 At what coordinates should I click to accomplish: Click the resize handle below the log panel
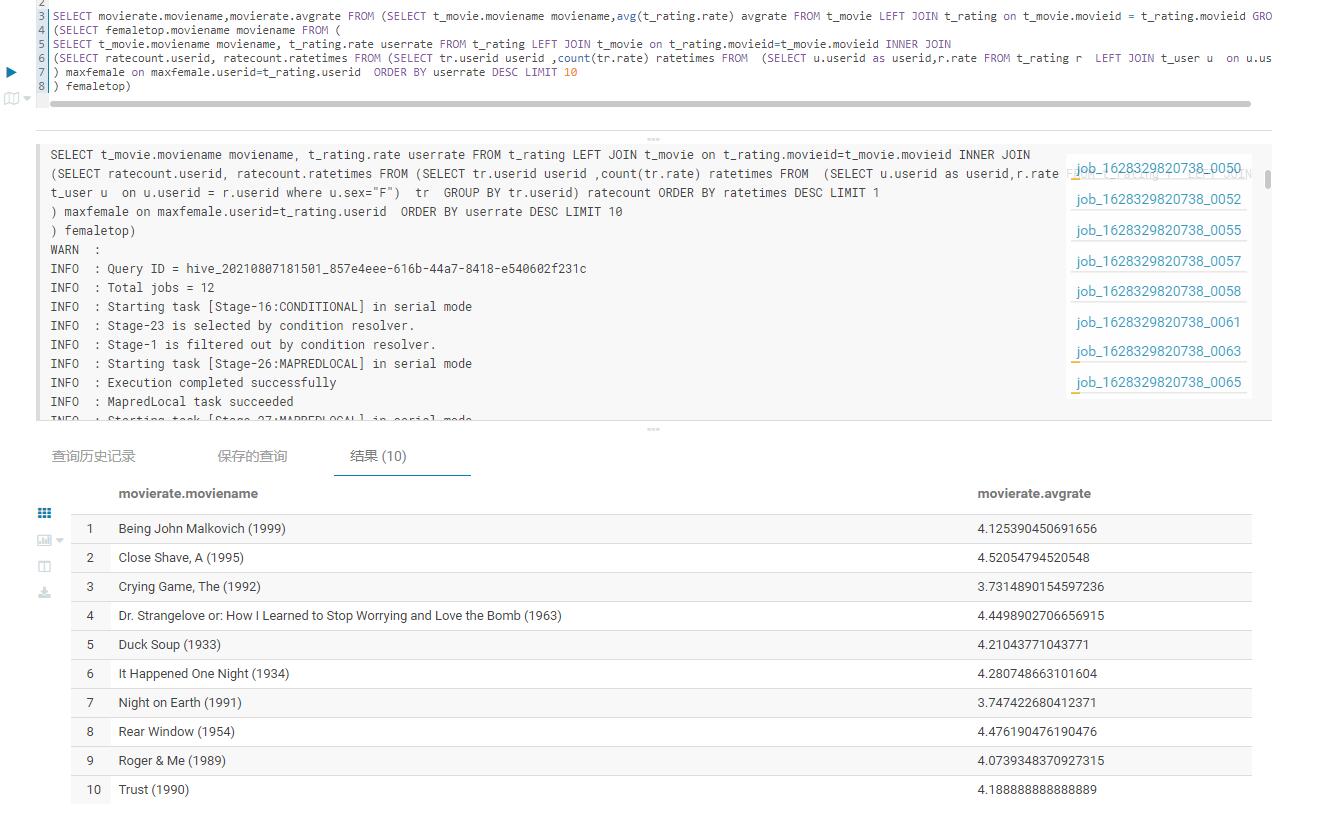tap(653, 429)
